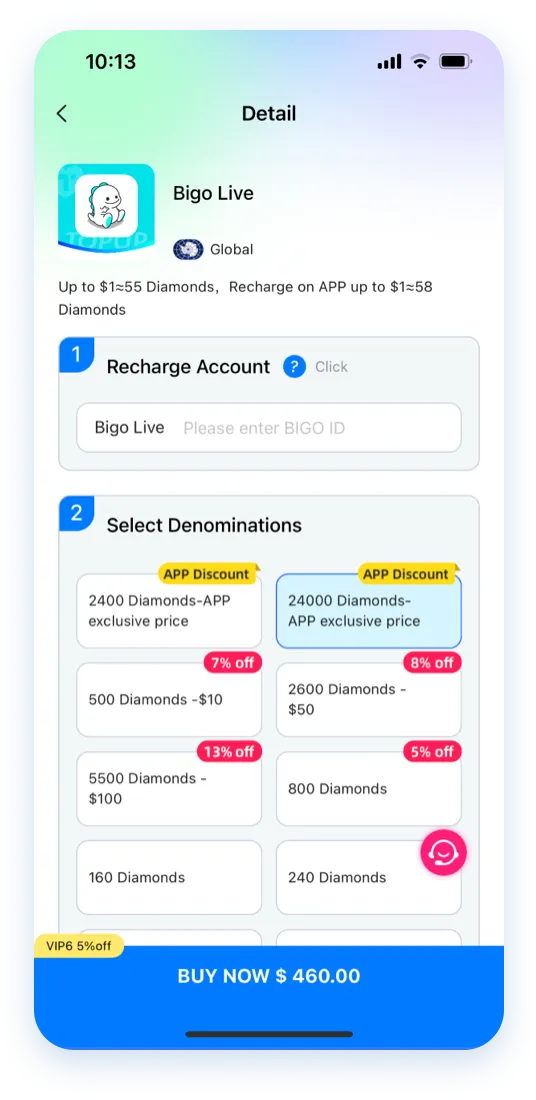Pick the 800 Diamonds denomination
536x1100 pixels.
[x=369, y=789]
